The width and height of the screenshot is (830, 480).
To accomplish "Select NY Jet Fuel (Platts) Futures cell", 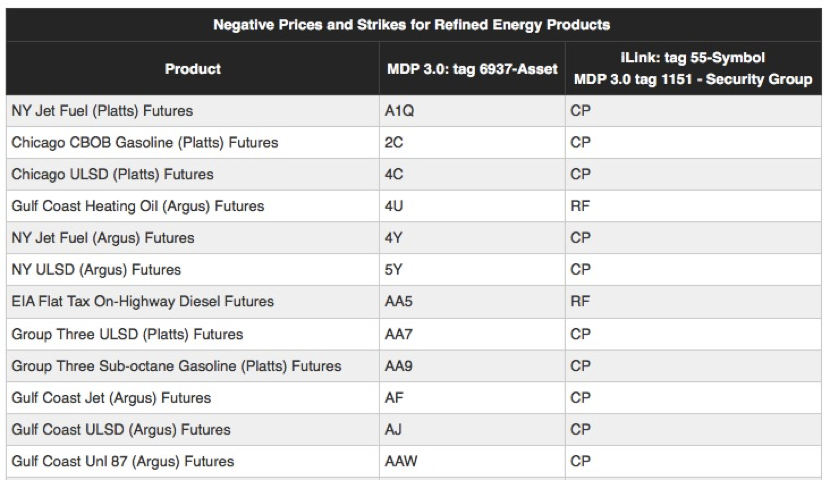I will [x=101, y=111].
